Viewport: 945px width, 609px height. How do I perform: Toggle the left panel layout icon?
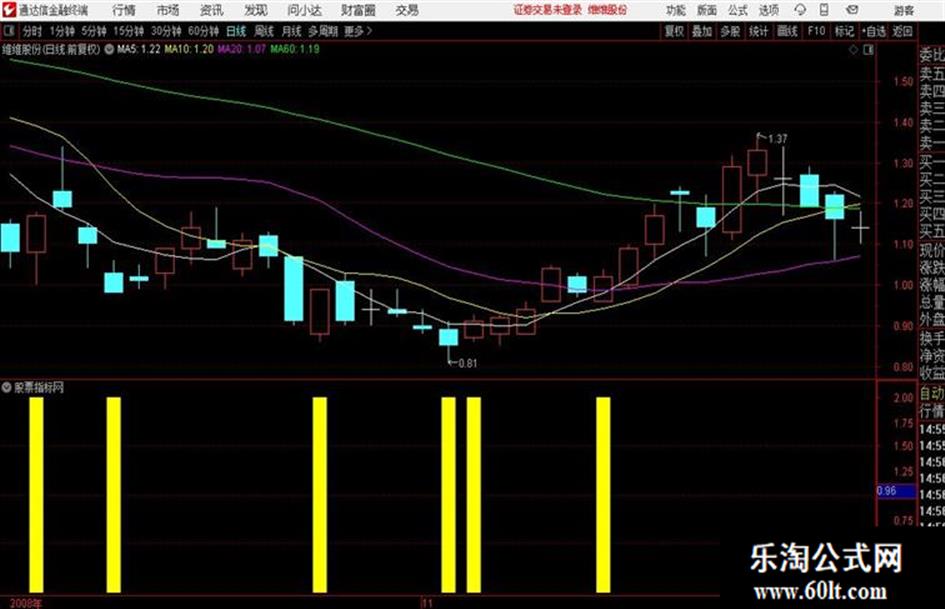point(8,30)
